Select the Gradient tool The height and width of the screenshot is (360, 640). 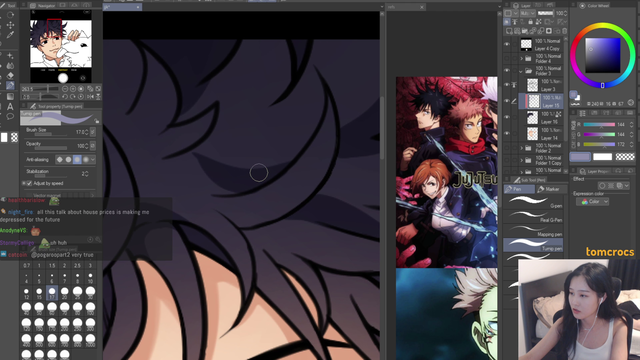pos(10,96)
